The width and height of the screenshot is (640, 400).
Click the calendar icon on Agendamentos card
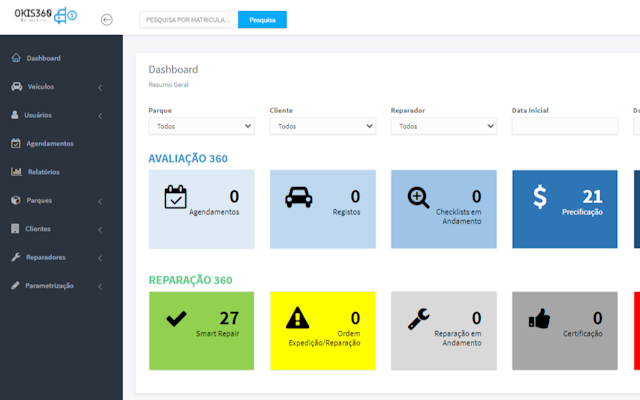(176, 197)
